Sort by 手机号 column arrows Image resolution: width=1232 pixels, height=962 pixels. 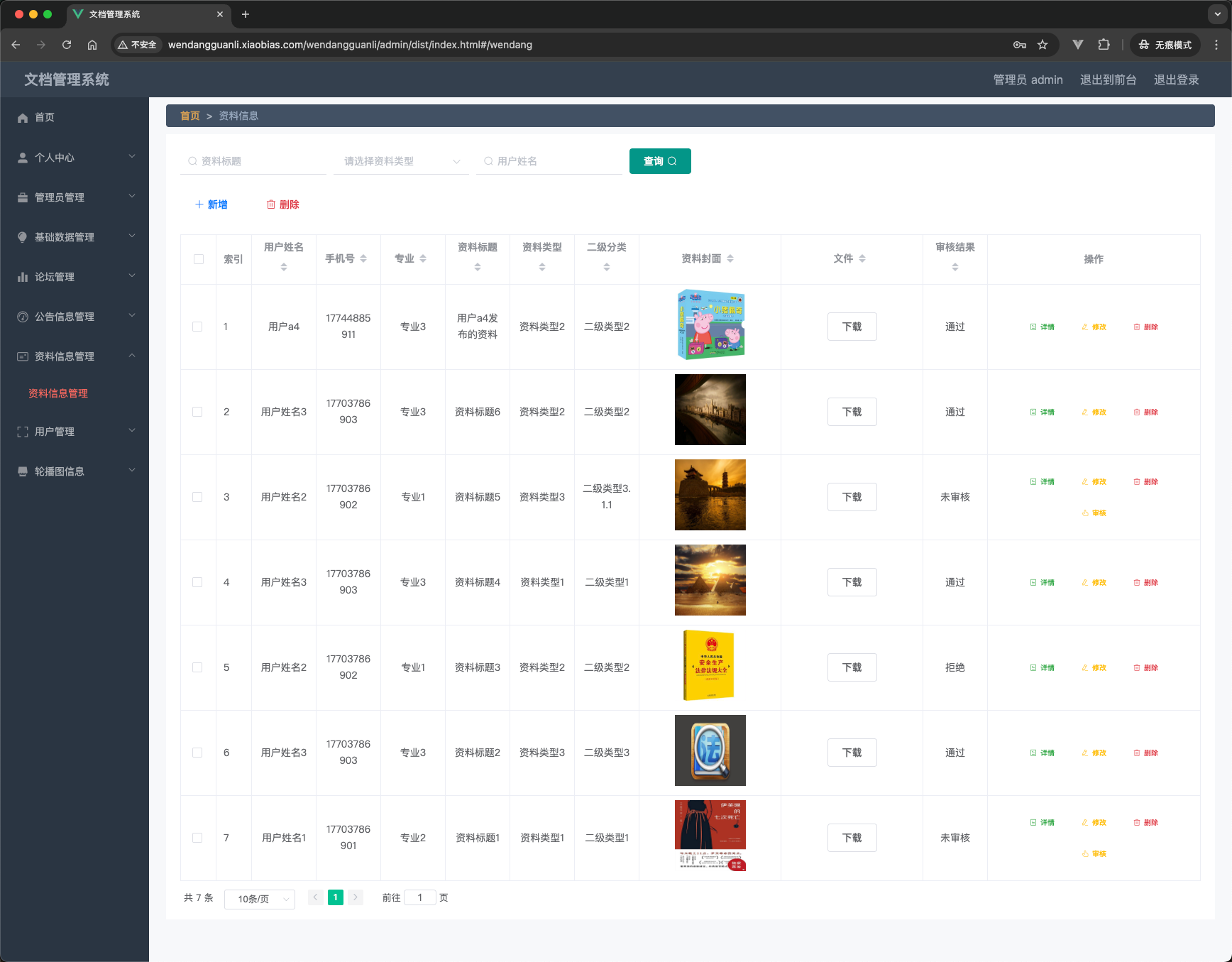(x=363, y=258)
